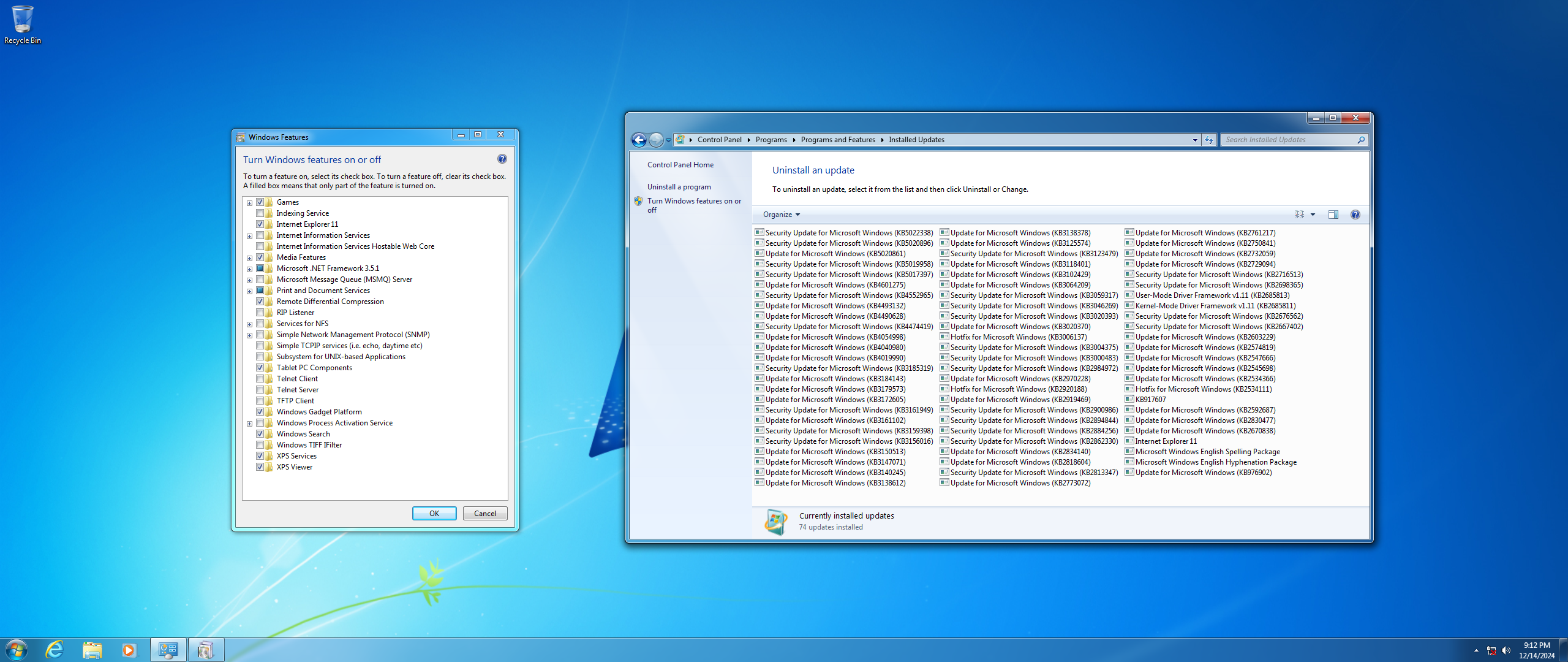Open the recent pages dropdown next to Forward

(668, 140)
